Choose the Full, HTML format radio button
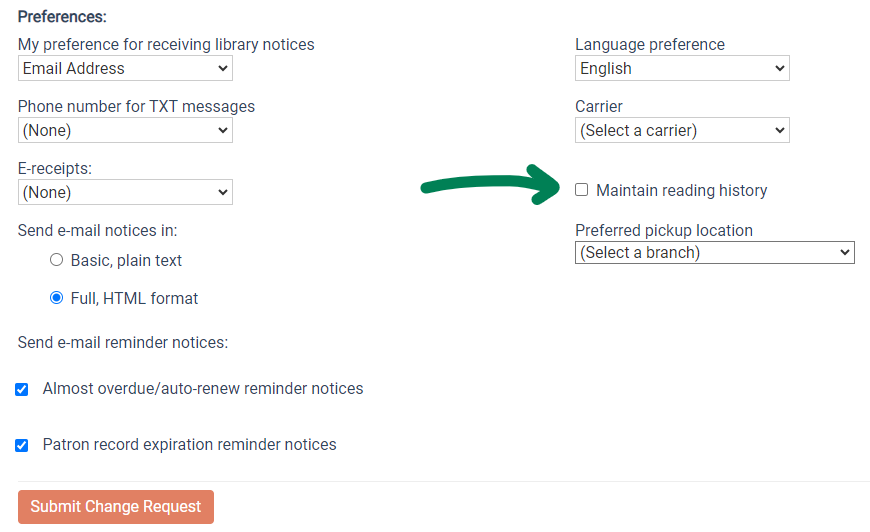Screen dimensions: 870x532 point(57,298)
